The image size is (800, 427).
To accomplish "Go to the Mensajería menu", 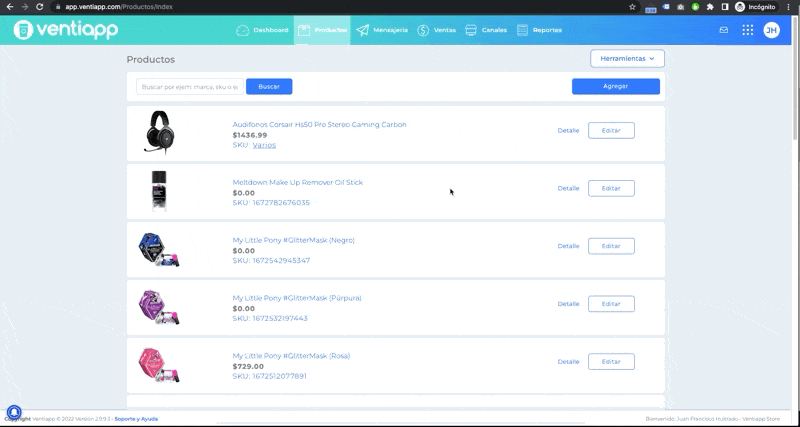I will pyautogui.click(x=382, y=30).
